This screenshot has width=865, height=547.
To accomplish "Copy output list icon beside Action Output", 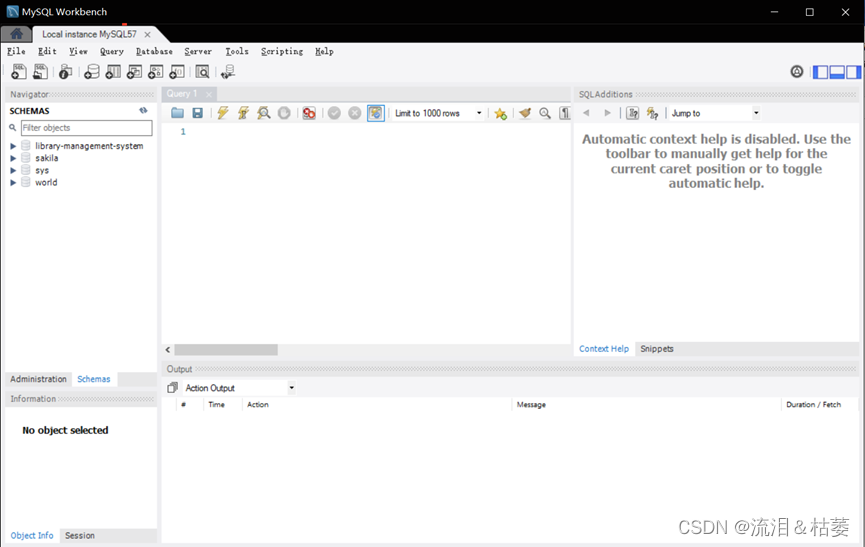I will click(173, 388).
